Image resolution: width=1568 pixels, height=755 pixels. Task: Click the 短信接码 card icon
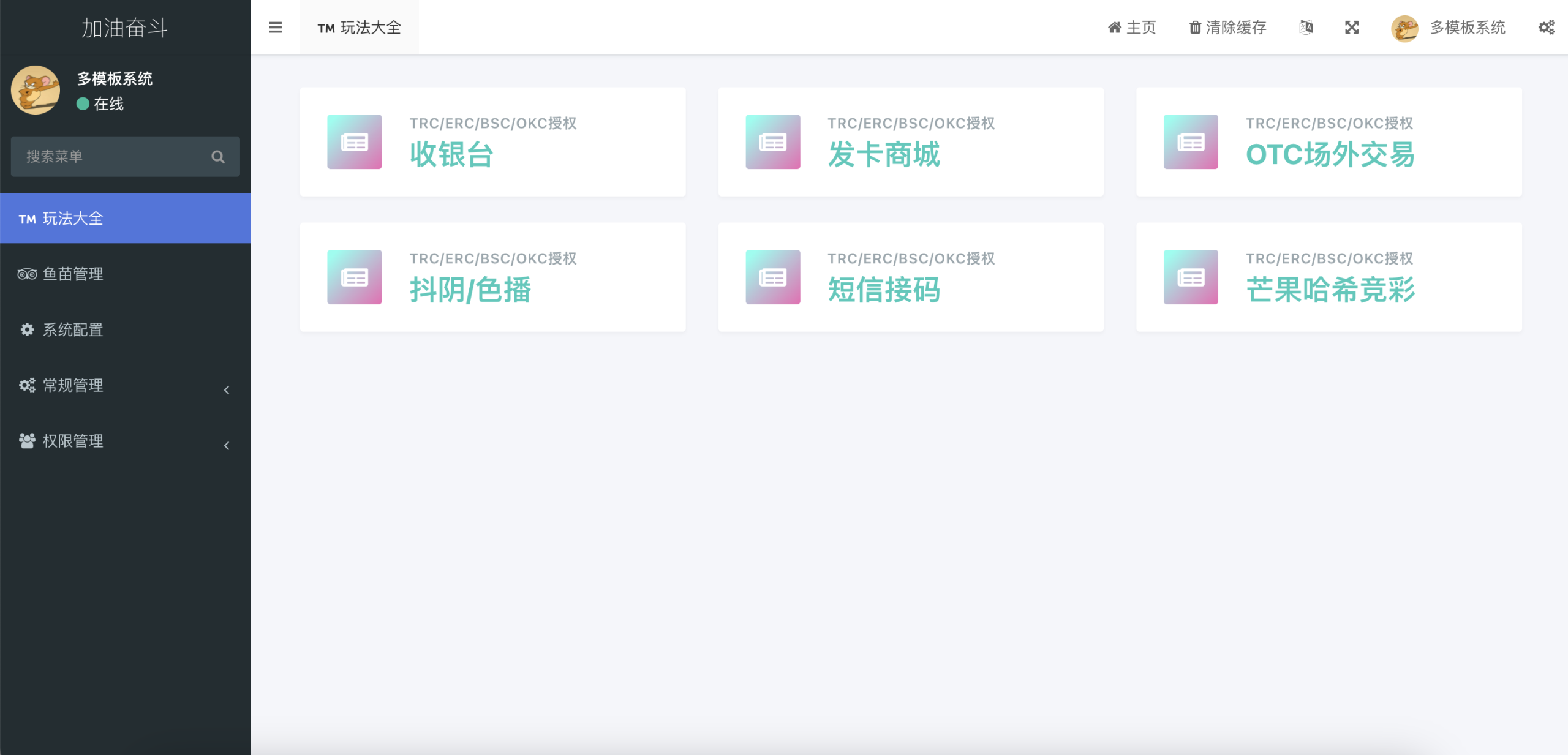(772, 277)
